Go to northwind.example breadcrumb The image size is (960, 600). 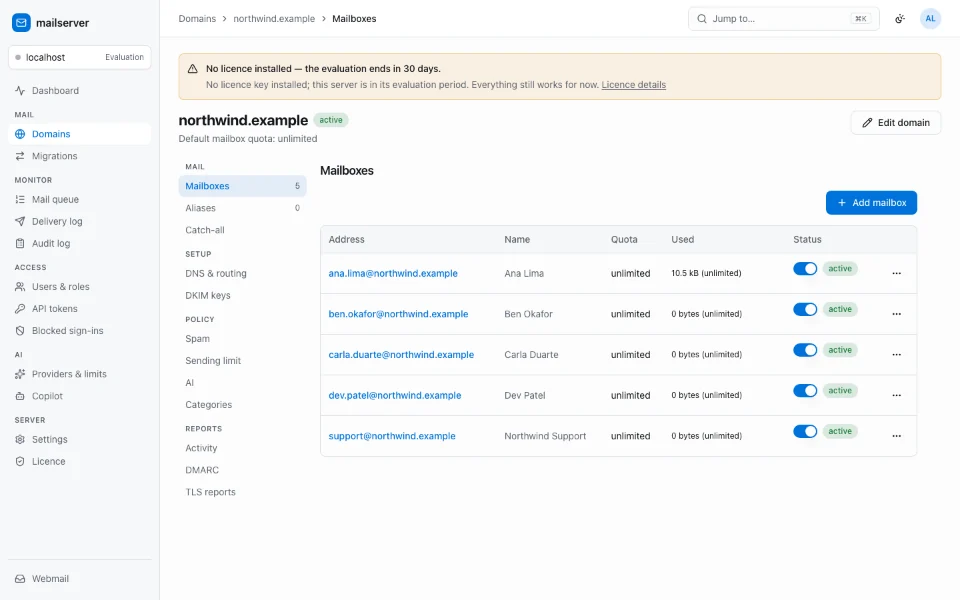pos(274,19)
